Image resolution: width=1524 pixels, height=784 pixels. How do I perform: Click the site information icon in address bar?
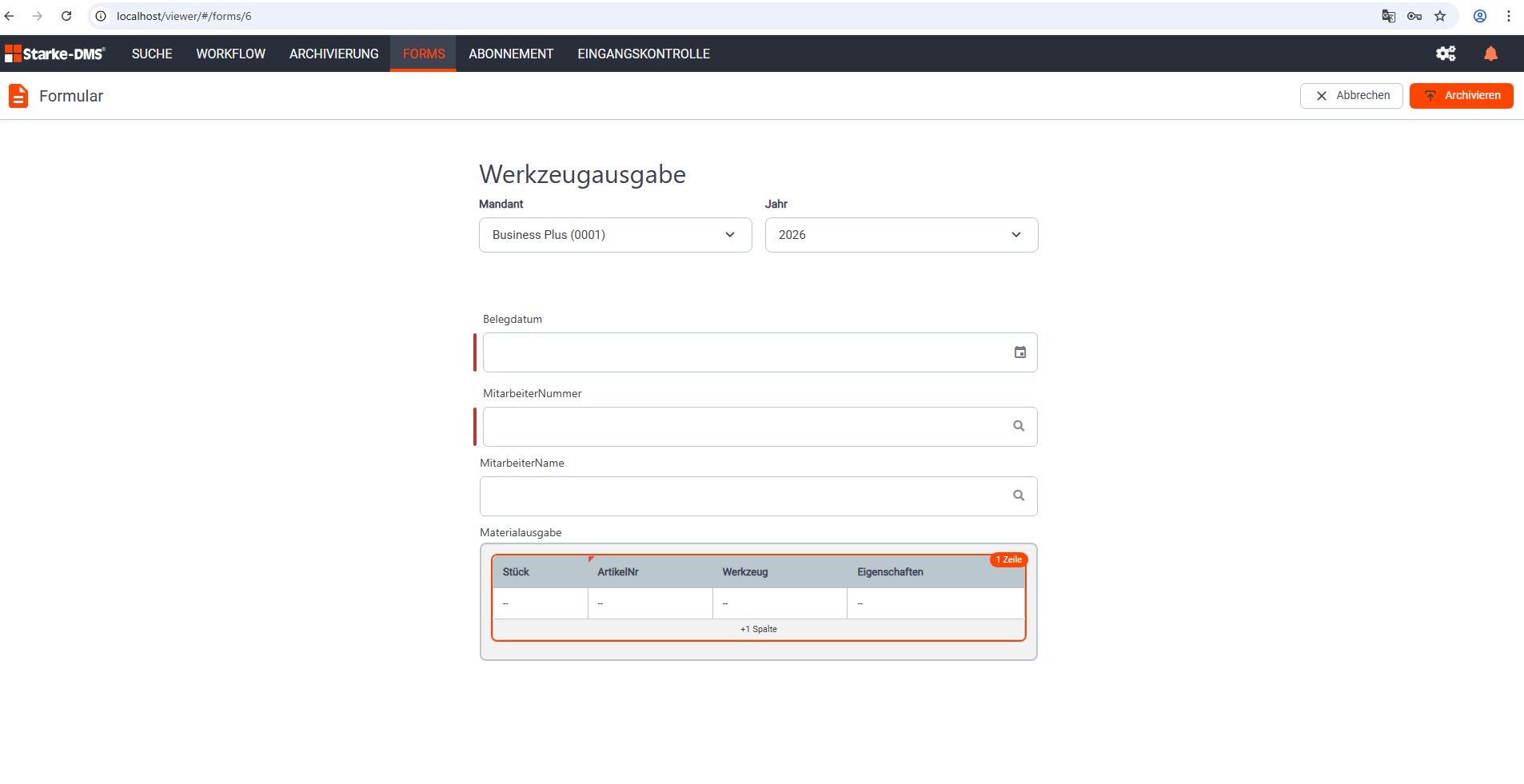(x=101, y=16)
